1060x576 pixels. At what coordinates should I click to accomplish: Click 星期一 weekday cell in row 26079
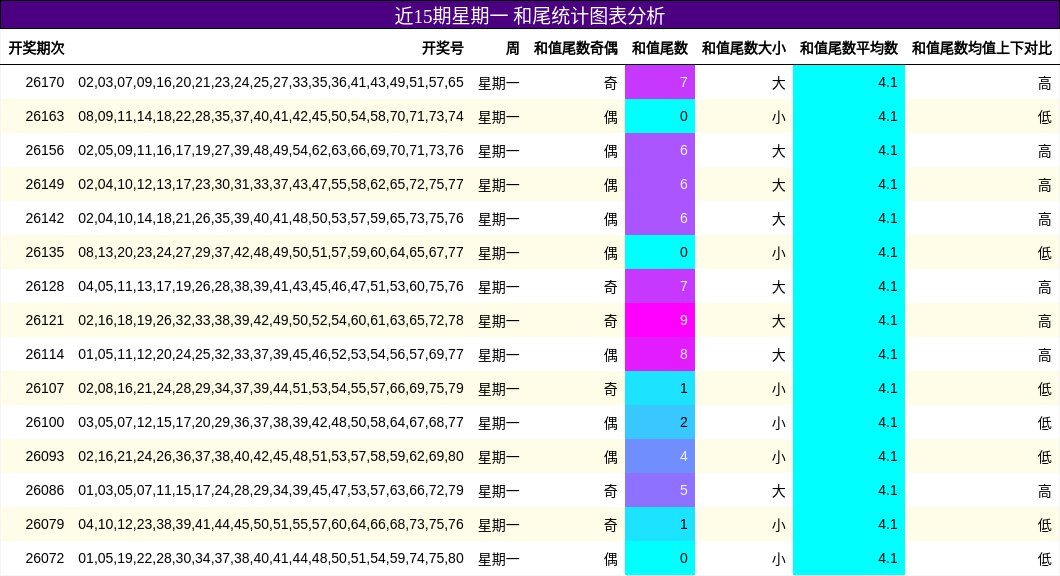499,524
